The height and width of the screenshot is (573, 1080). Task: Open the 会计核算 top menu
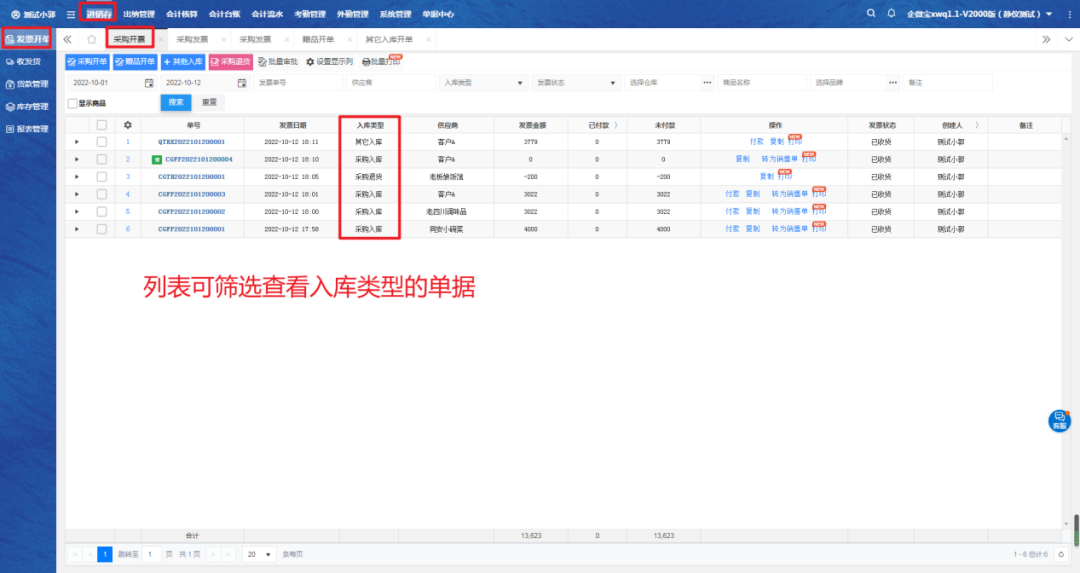click(x=181, y=14)
